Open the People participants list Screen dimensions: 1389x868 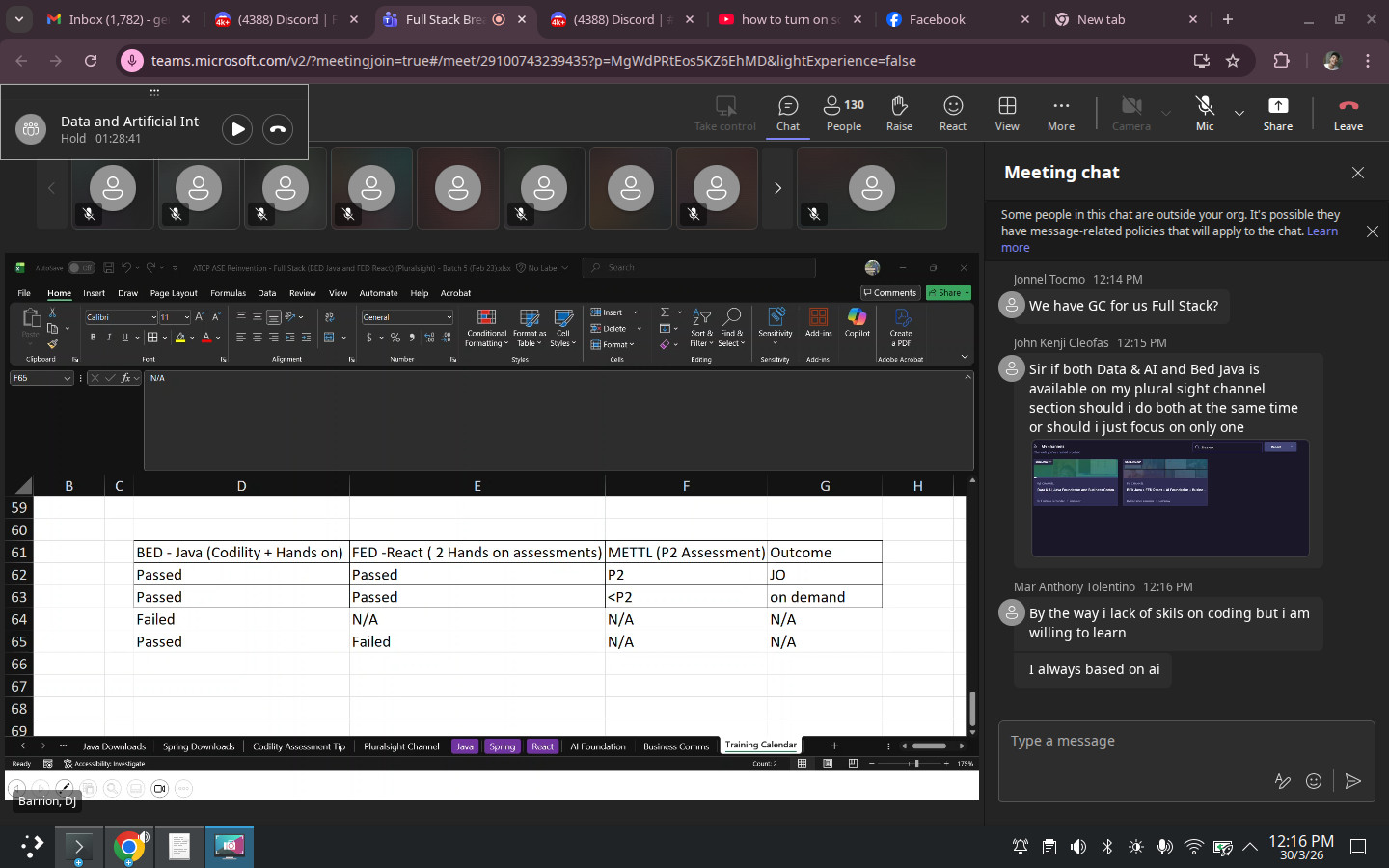coord(844,114)
